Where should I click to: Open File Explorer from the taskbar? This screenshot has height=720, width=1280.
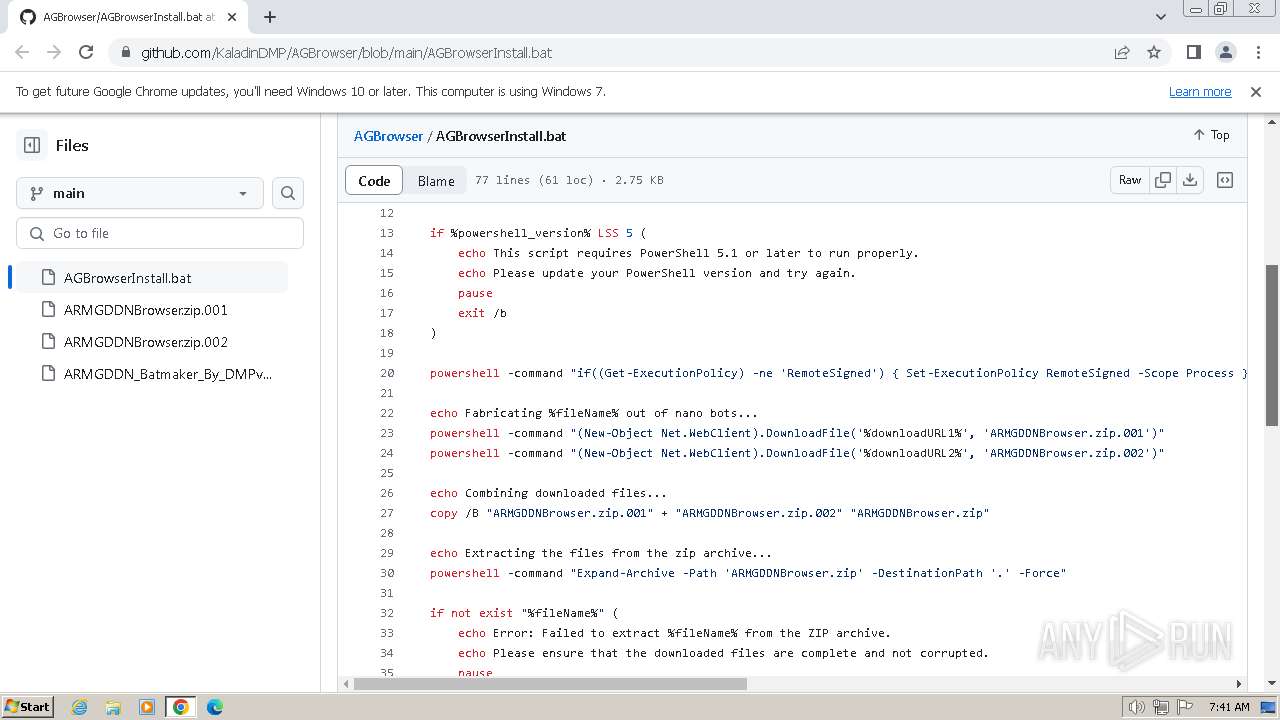pyautogui.click(x=113, y=707)
